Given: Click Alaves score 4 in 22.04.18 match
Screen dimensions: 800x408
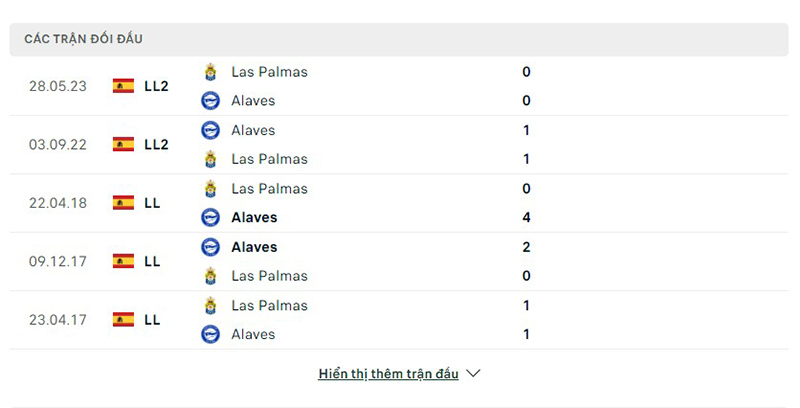Looking at the screenshot, I should pyautogui.click(x=526, y=217).
